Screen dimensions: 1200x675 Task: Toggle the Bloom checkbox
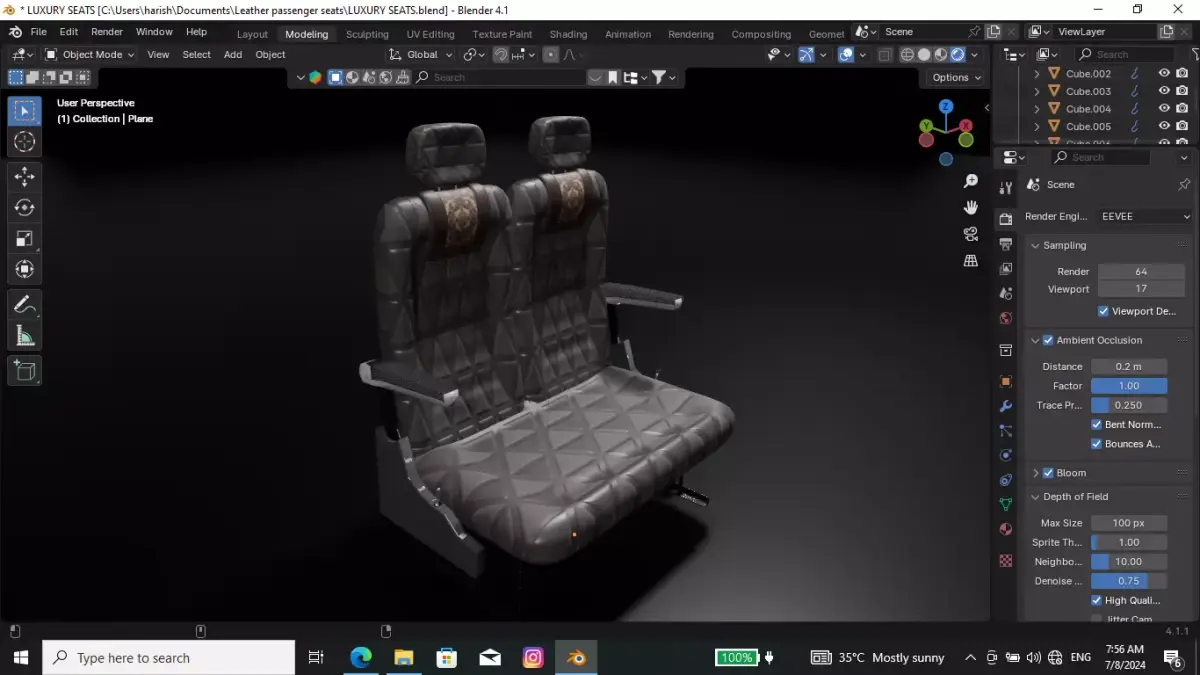[1048, 473]
